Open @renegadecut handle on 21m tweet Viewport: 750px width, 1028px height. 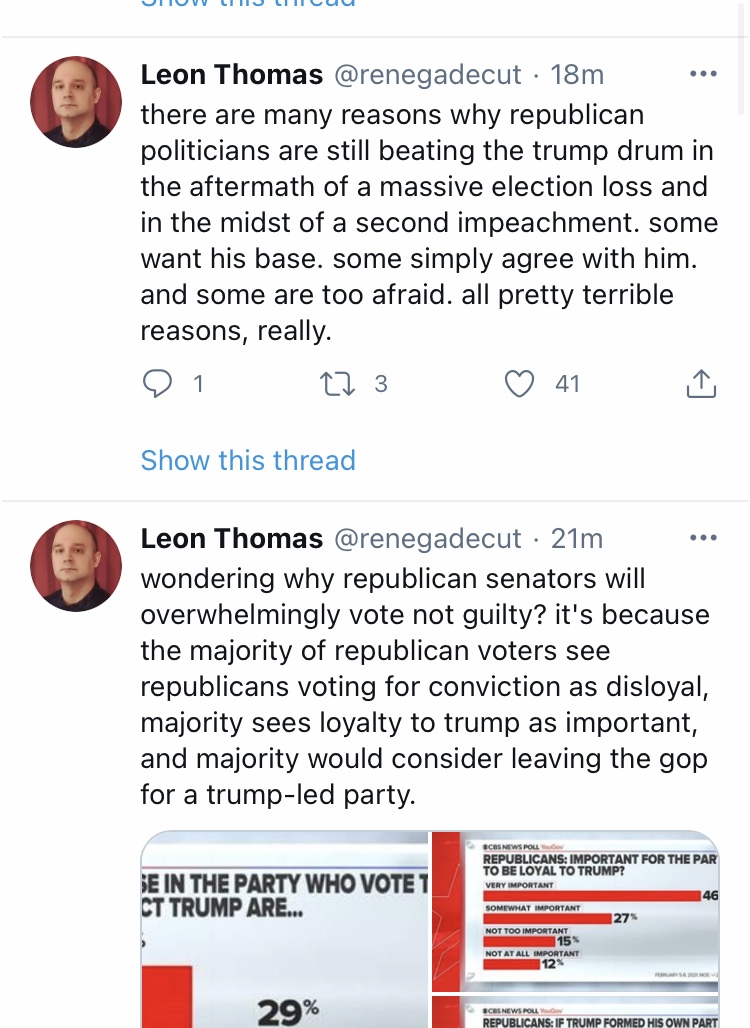point(428,539)
